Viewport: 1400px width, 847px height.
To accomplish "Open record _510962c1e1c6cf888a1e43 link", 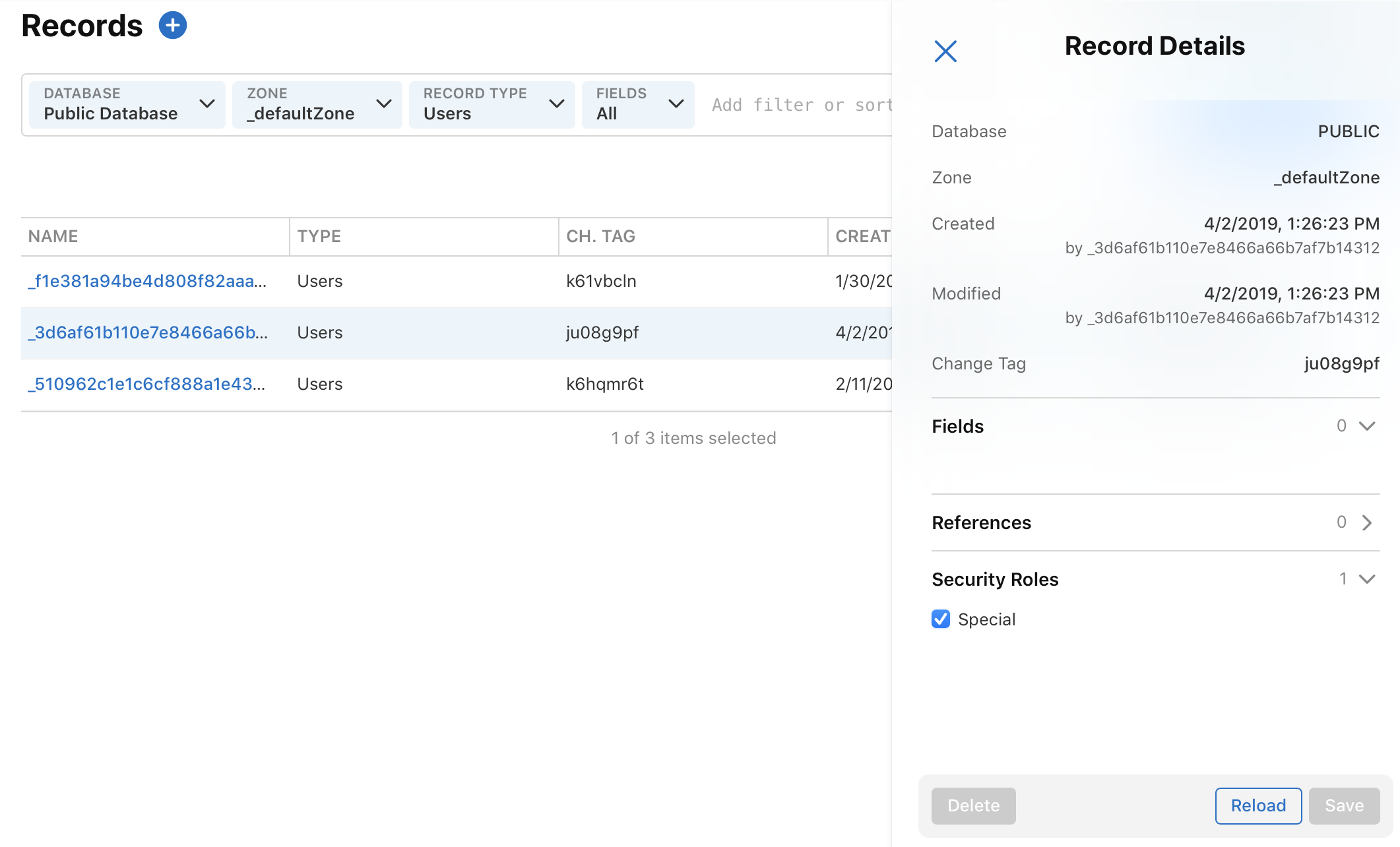I will click(146, 384).
